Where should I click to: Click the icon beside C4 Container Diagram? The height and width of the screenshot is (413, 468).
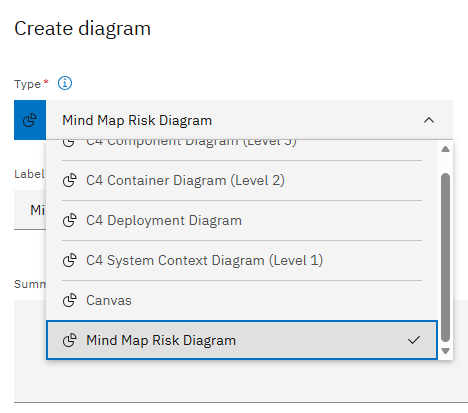click(70, 180)
